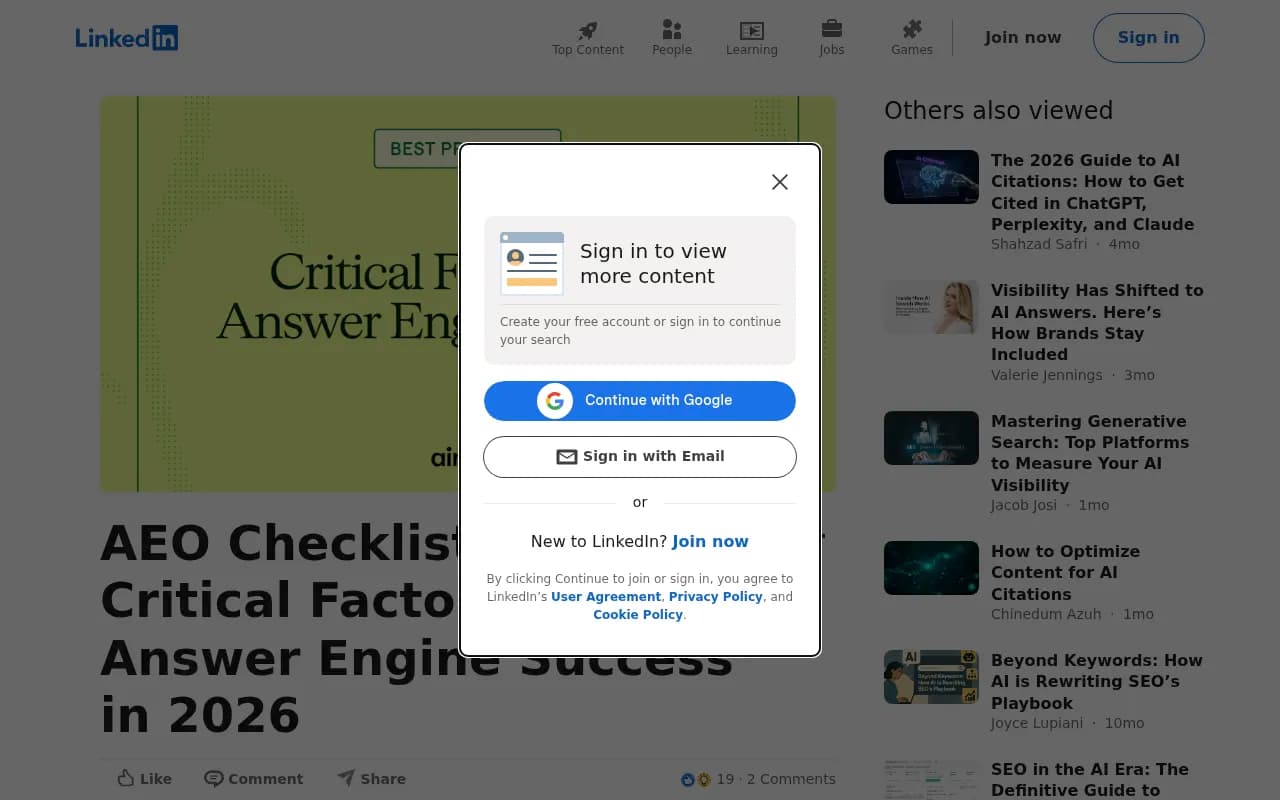Open 'Beyond Keywords' article title
The height and width of the screenshot is (800, 1280).
pos(1097,681)
